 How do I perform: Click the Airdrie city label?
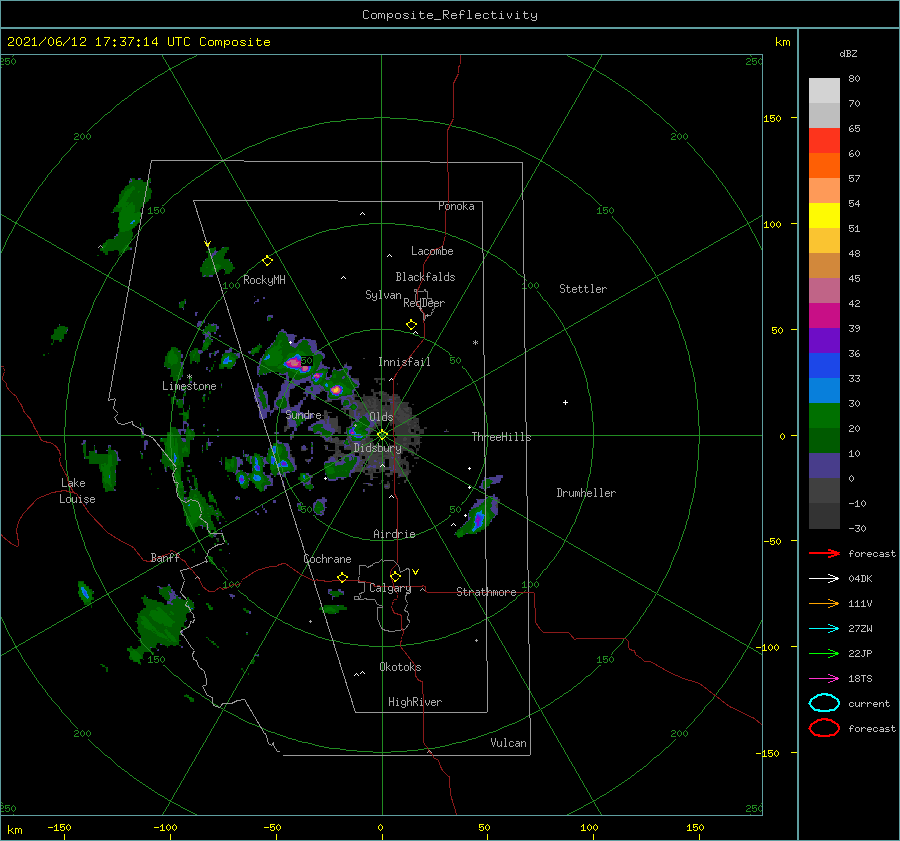pos(394,534)
